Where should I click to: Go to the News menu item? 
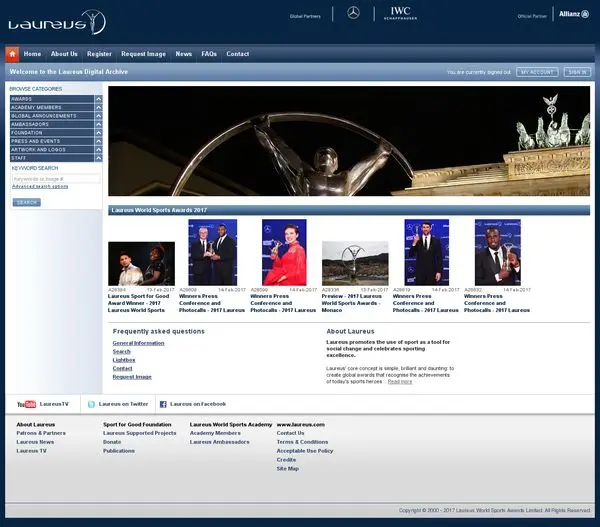[x=184, y=54]
